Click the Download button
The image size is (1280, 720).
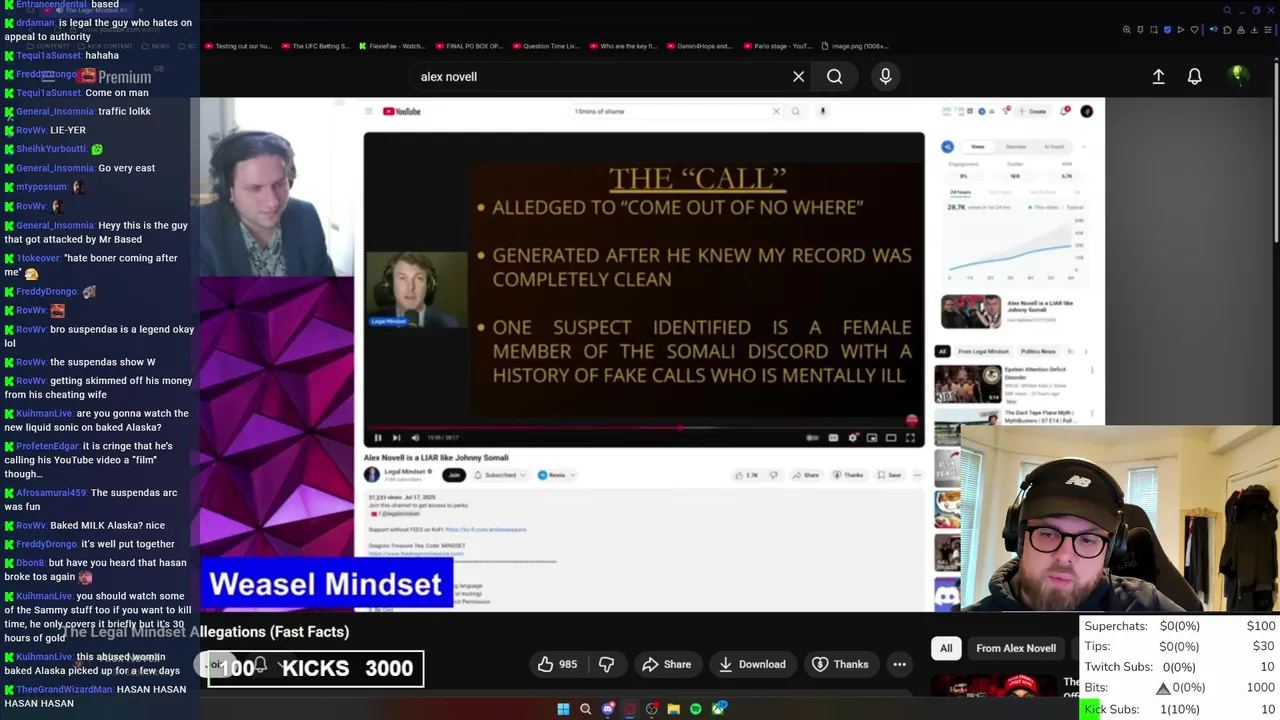752,664
